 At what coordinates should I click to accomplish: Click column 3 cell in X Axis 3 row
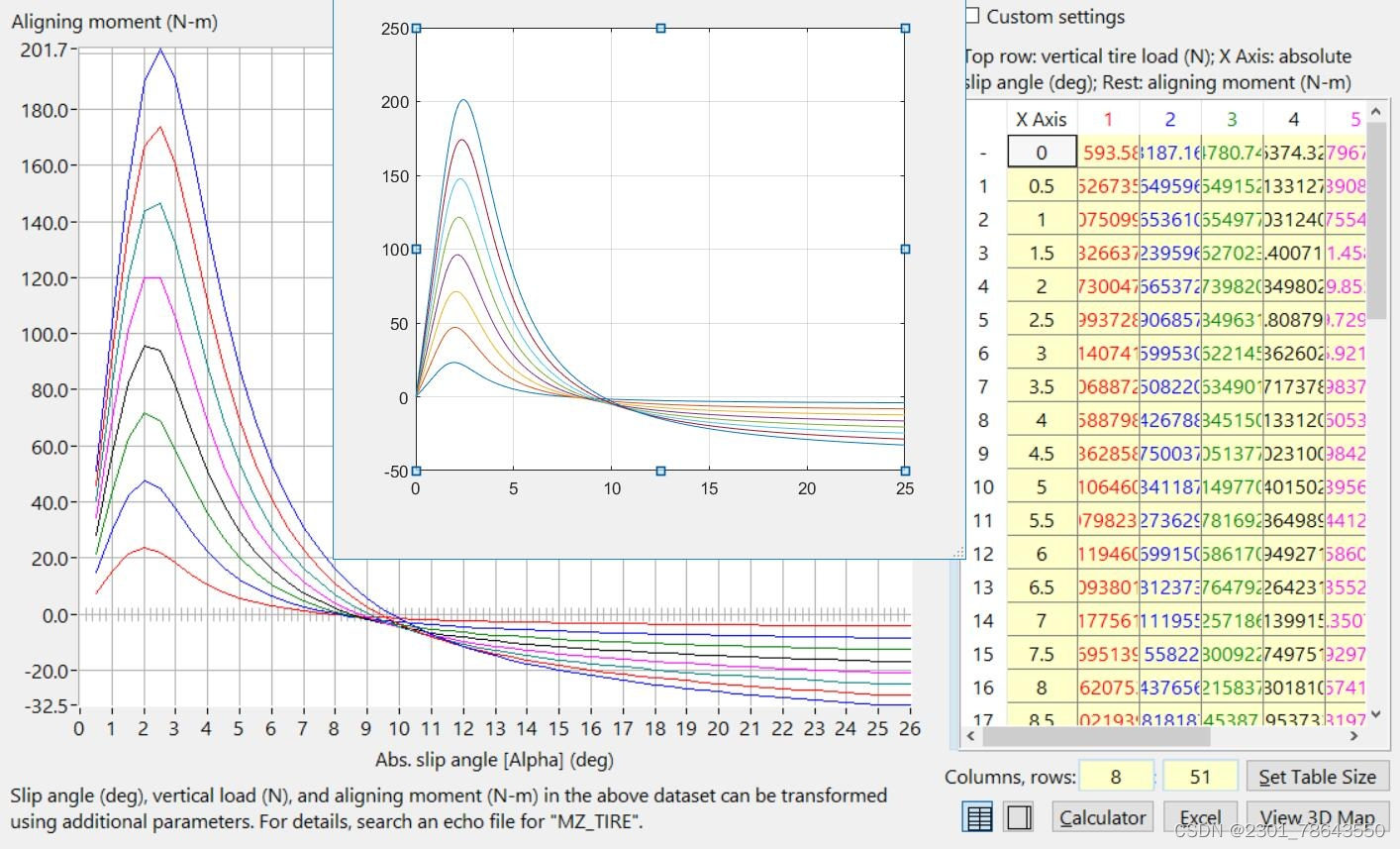1232,354
